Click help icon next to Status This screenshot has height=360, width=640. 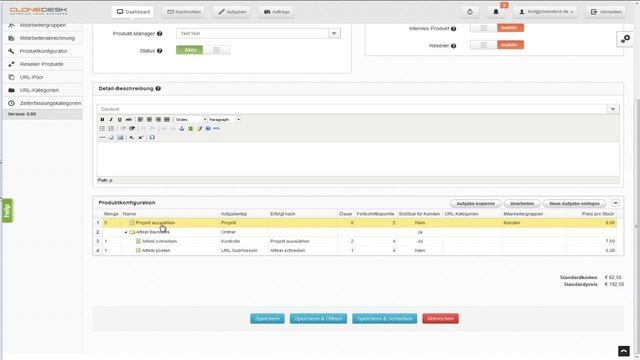pyautogui.click(x=160, y=51)
